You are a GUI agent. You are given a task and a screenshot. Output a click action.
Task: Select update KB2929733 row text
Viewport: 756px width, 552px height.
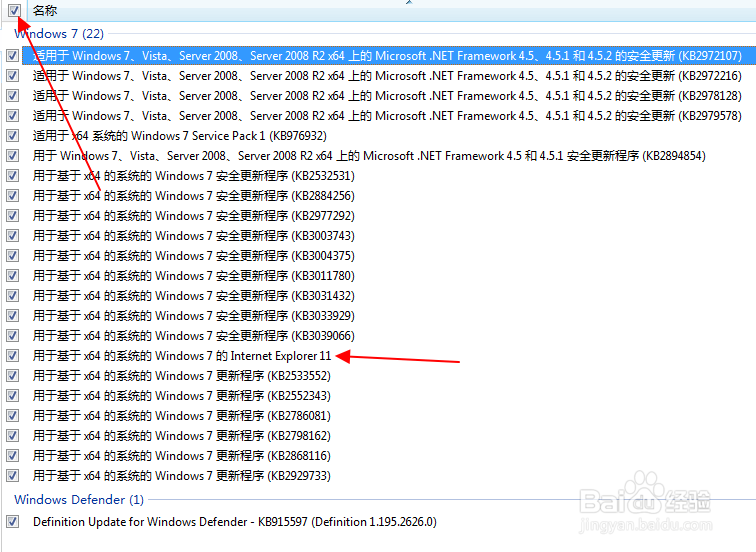182,476
